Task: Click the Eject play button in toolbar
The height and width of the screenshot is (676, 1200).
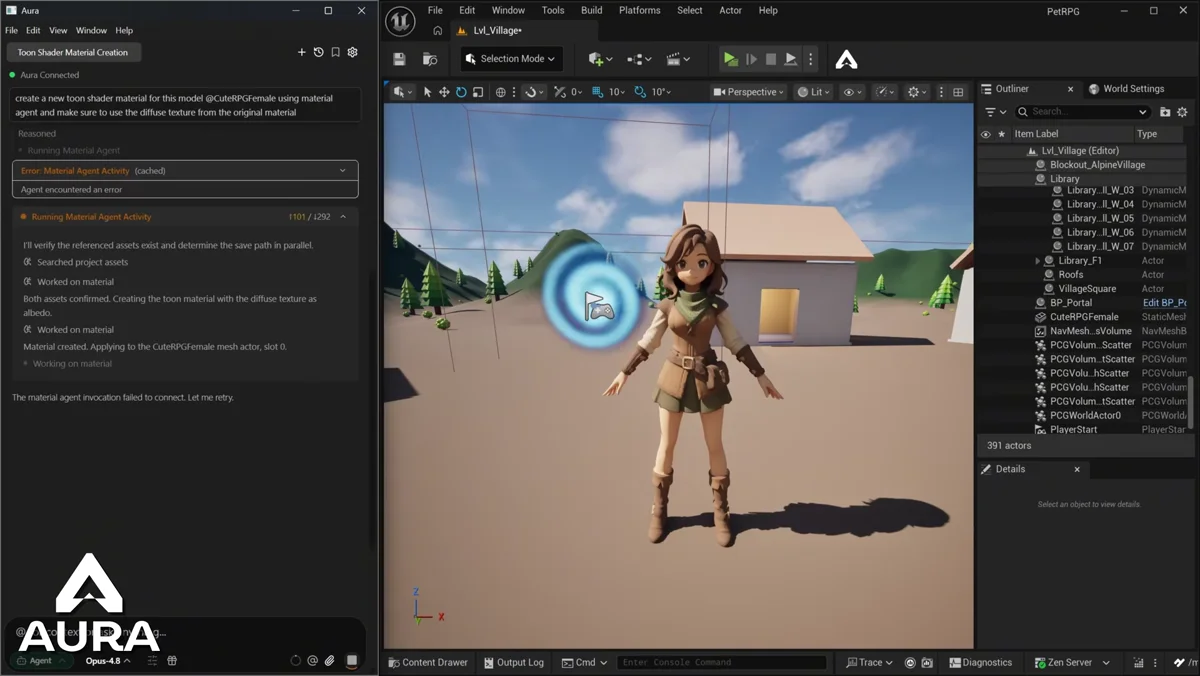Action: [791, 59]
